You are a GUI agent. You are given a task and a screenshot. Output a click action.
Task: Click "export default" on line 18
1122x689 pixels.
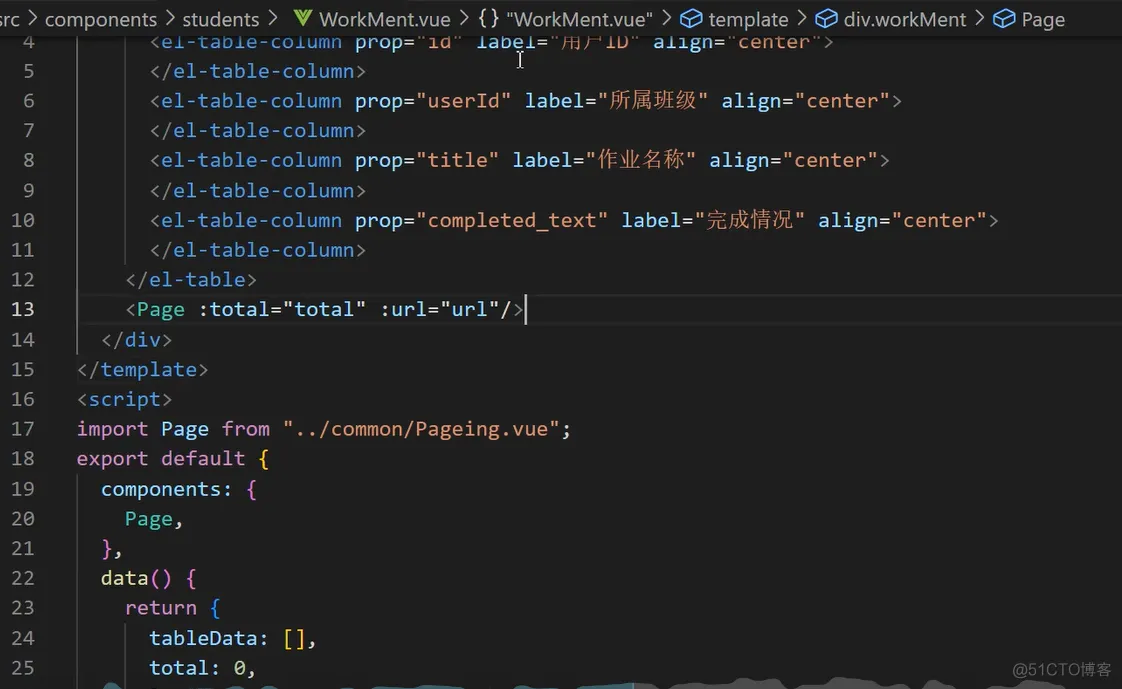point(160,459)
